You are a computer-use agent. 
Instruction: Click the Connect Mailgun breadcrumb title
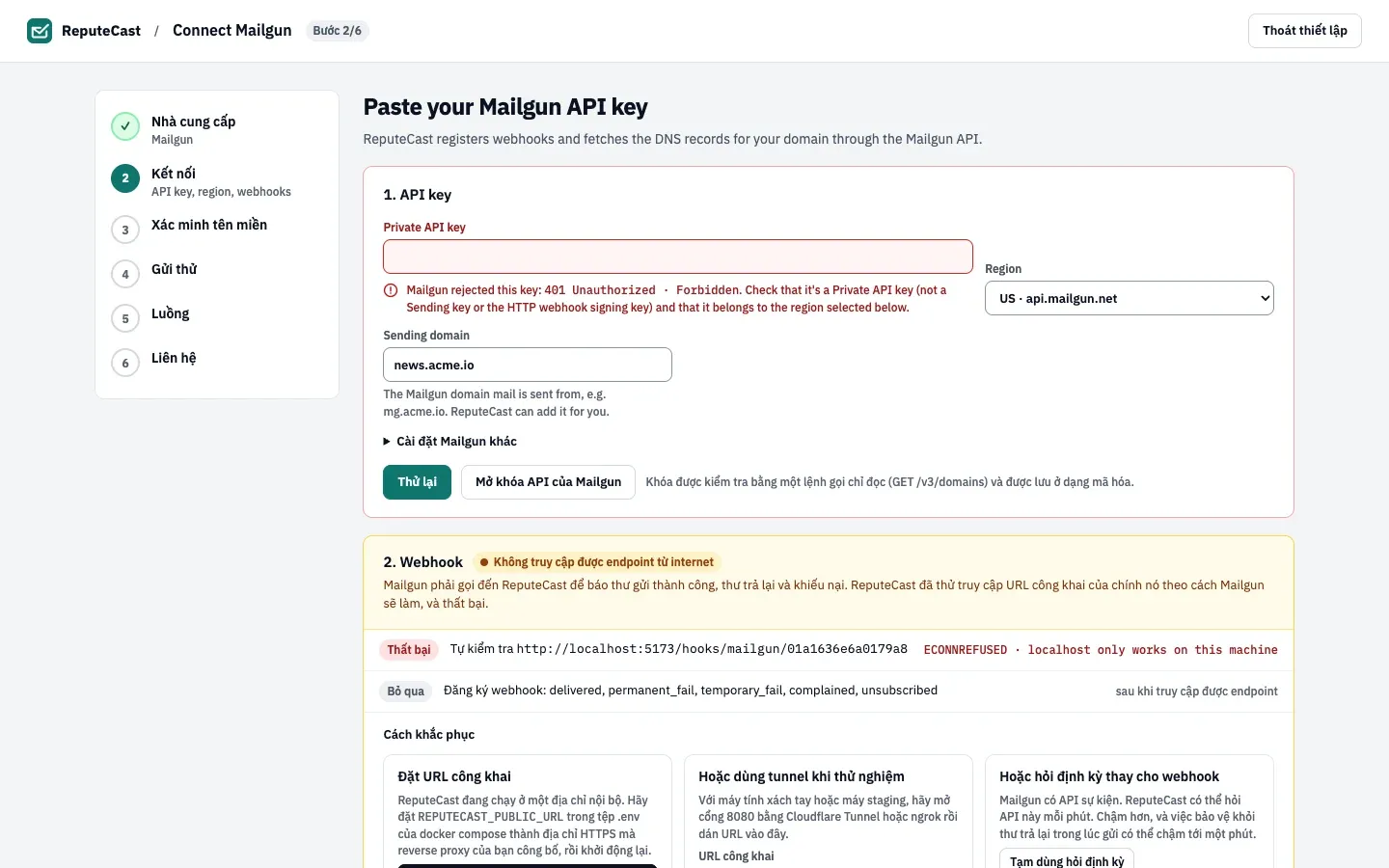[231, 31]
